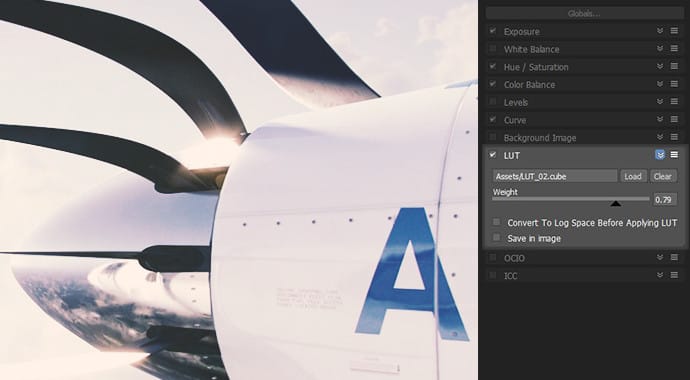
Task: Enable the White Balance checkbox
Action: point(492,48)
